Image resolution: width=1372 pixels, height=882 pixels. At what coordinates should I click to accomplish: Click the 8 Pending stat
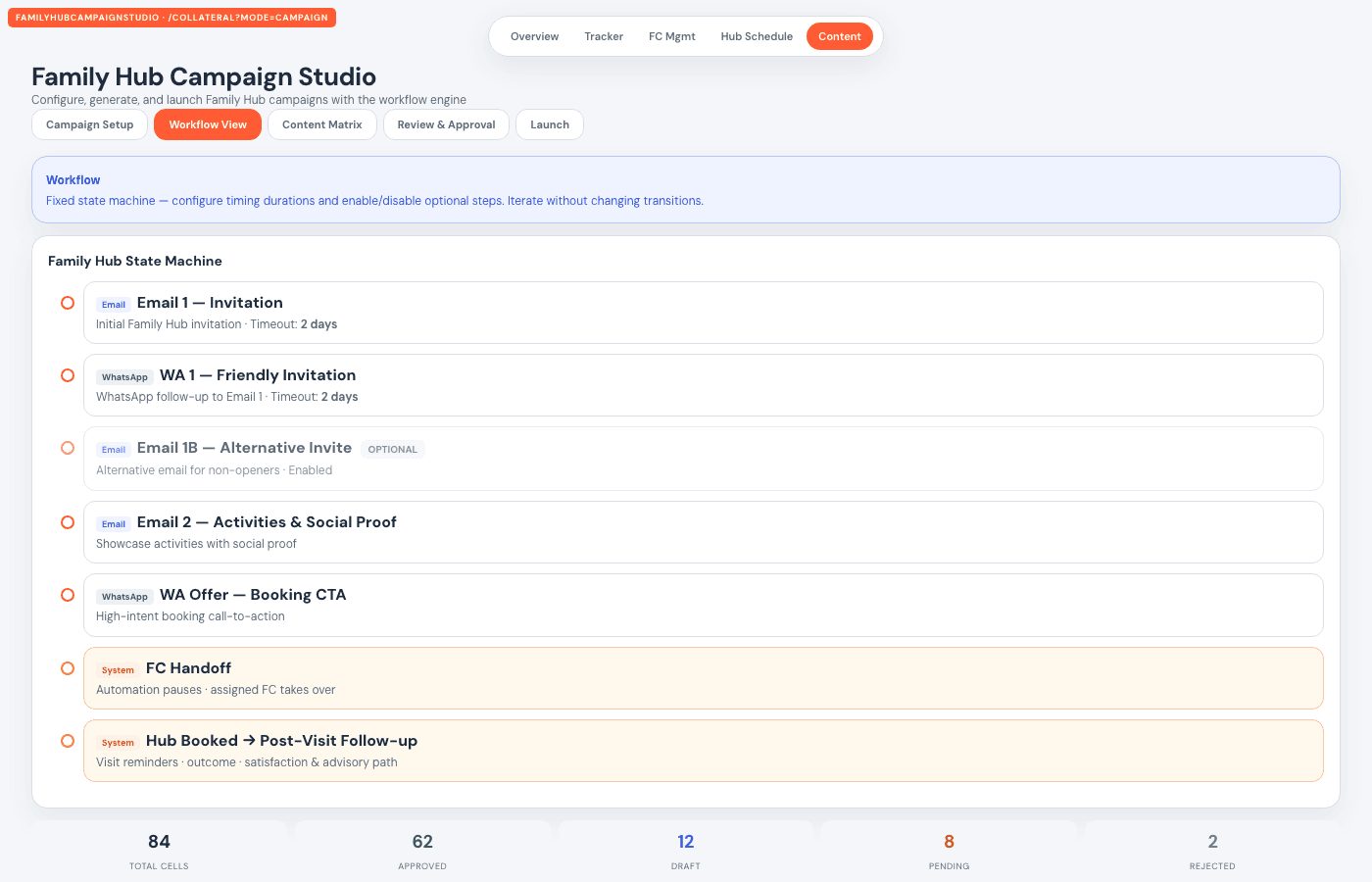coord(949,851)
